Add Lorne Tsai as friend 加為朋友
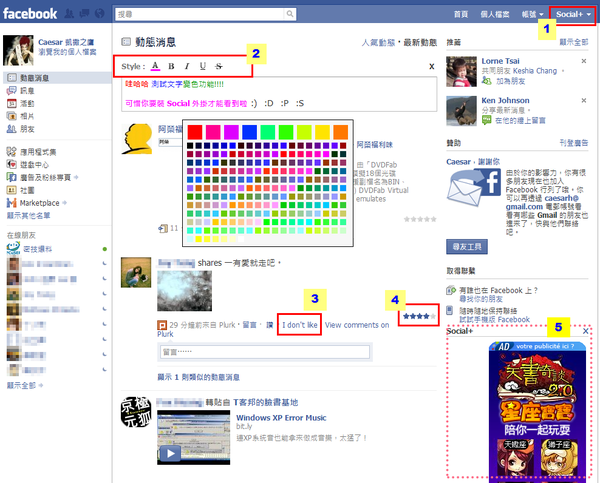Viewport: 600px width, 483px height. point(510,81)
